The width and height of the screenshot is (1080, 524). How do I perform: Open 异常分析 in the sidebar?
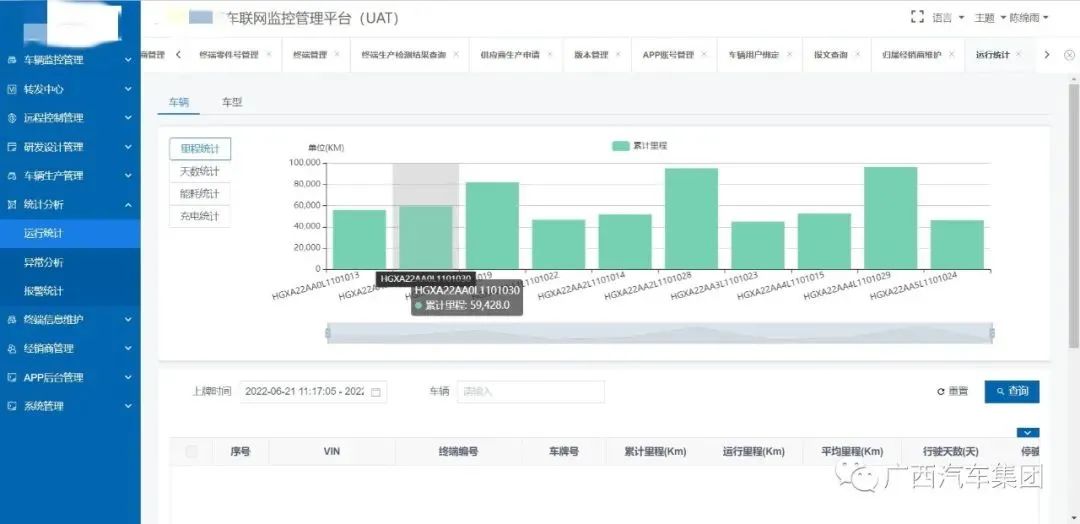coord(70,262)
